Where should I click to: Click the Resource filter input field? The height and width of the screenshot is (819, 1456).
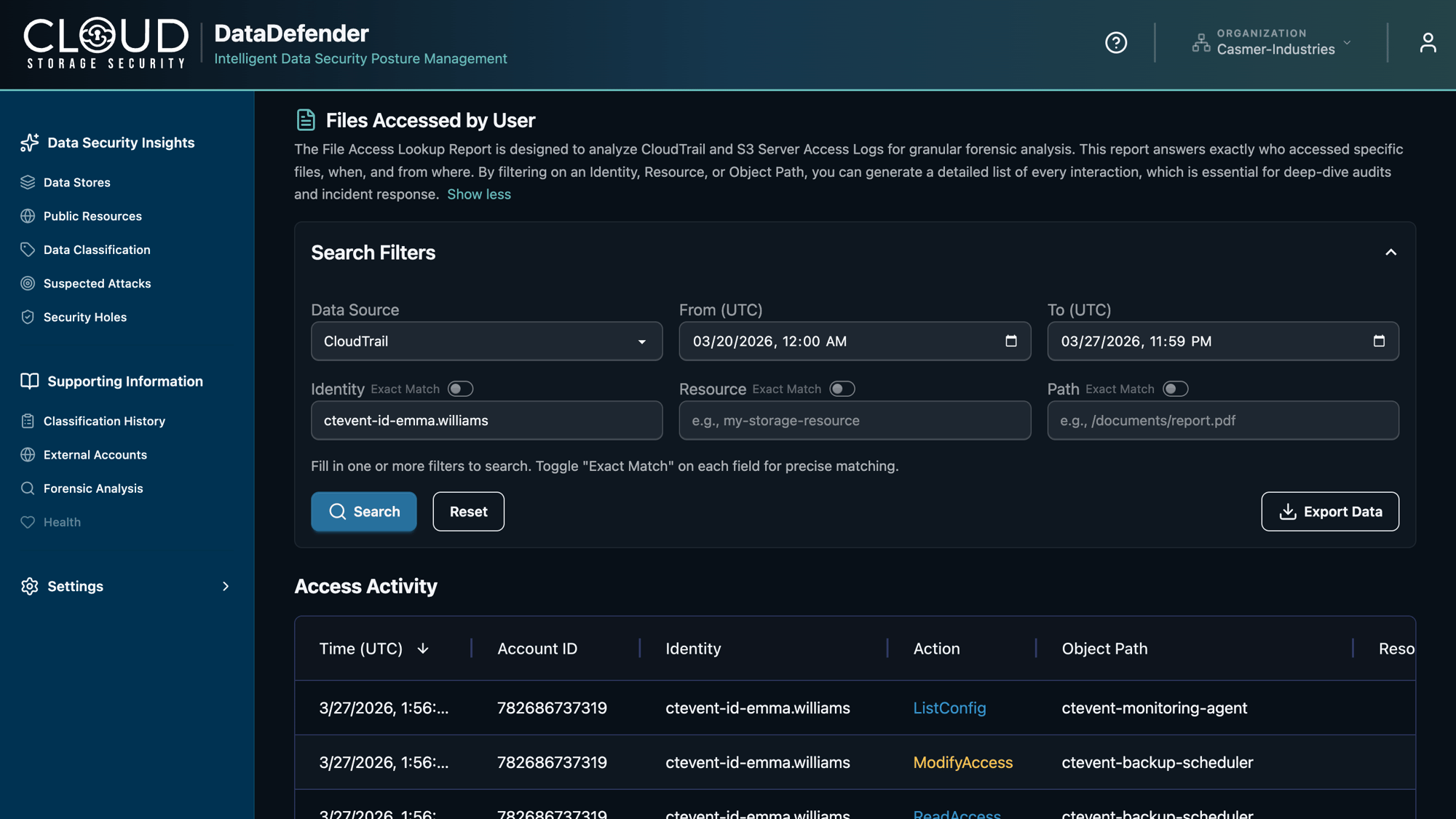854,420
